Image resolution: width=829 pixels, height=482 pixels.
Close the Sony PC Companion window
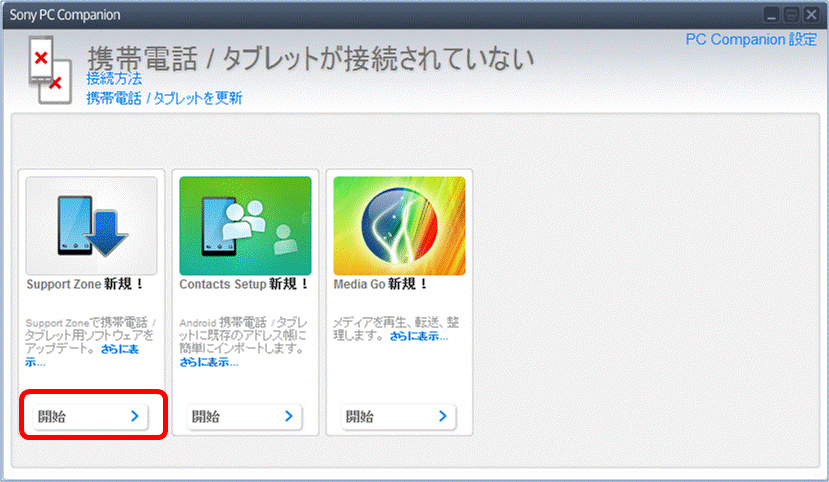point(811,15)
